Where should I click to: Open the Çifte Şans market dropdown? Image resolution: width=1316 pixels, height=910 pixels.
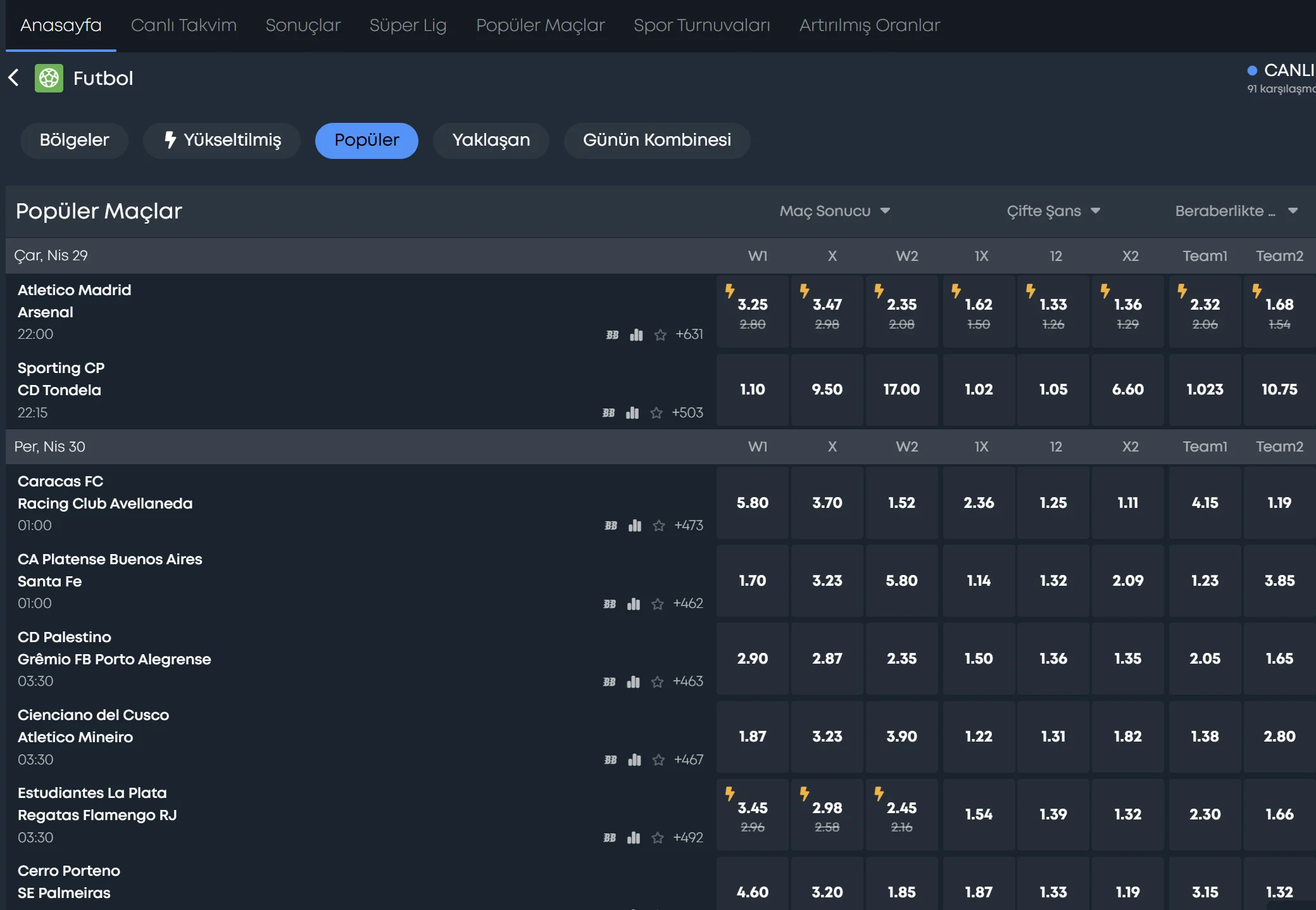[x=1054, y=211]
